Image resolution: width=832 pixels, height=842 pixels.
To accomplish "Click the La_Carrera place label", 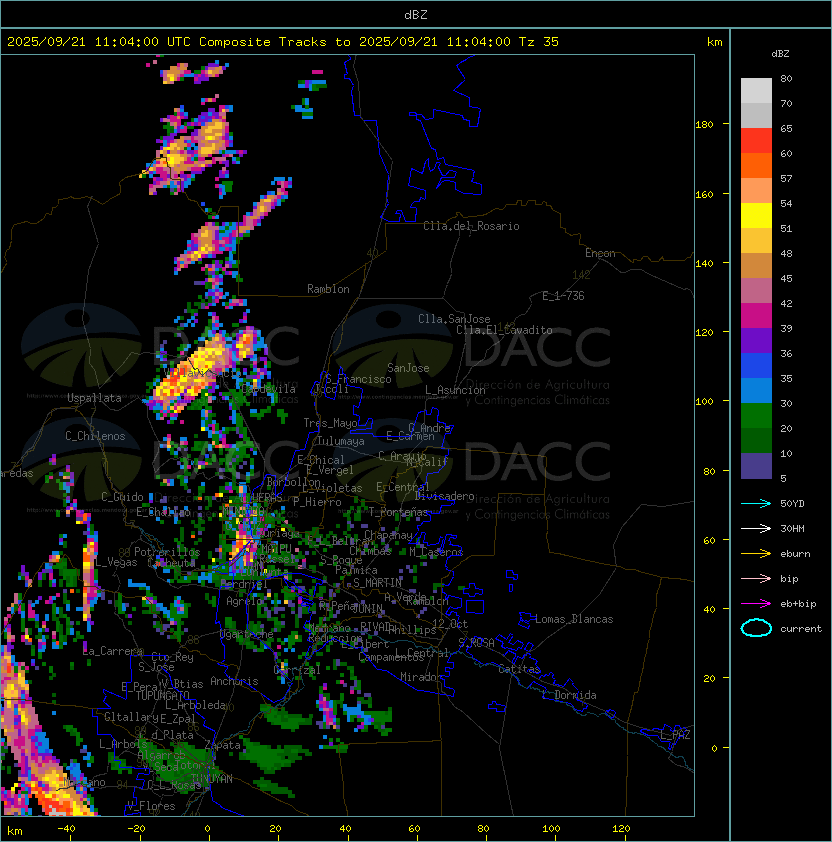I will pos(112,651).
